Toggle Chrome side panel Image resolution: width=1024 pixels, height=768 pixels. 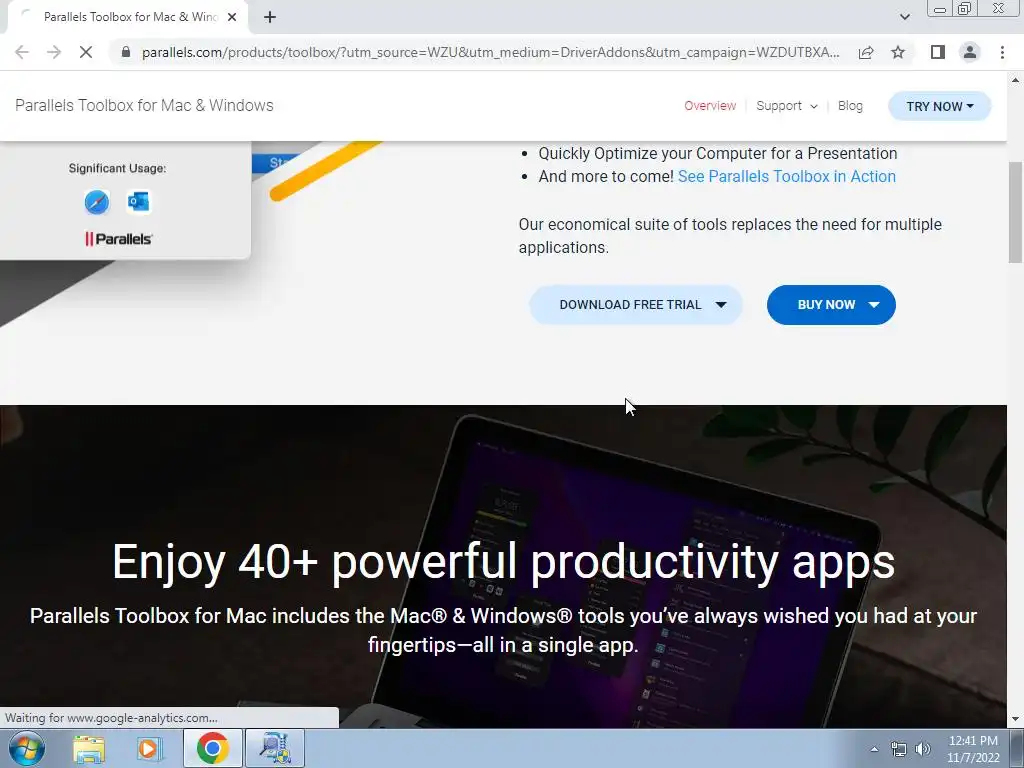pyautogui.click(x=938, y=52)
